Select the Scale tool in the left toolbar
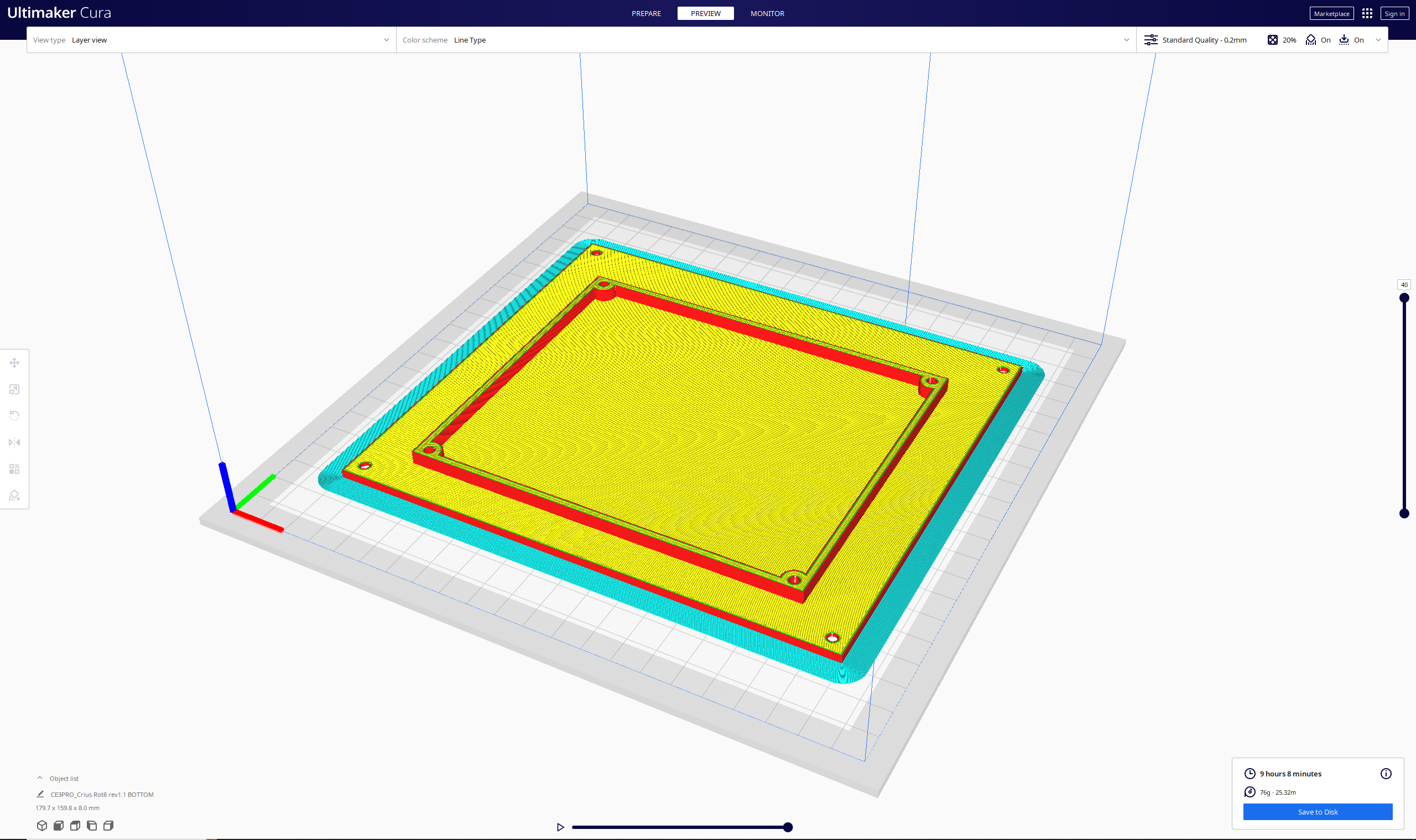Image resolution: width=1416 pixels, height=840 pixels. pos(14,389)
